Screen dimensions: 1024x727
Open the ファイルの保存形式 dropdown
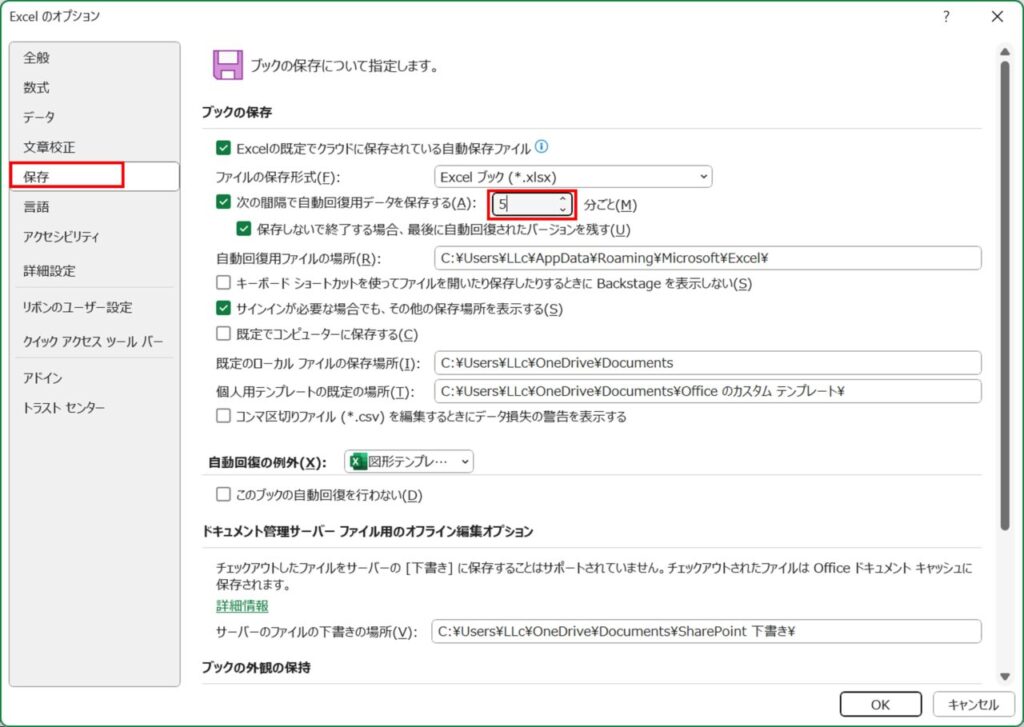click(573, 176)
